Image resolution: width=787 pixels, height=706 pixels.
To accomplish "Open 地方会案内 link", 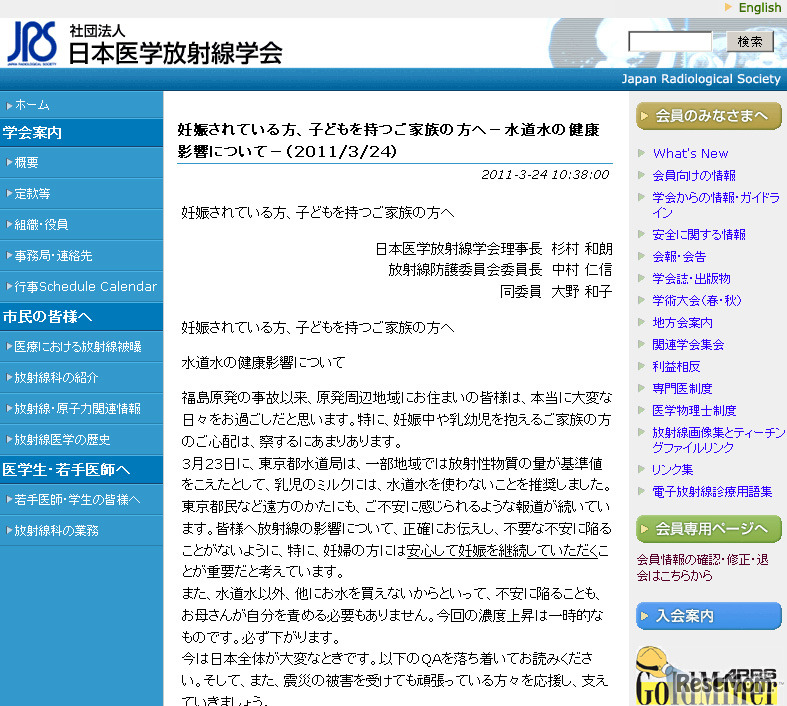I will coord(682,323).
